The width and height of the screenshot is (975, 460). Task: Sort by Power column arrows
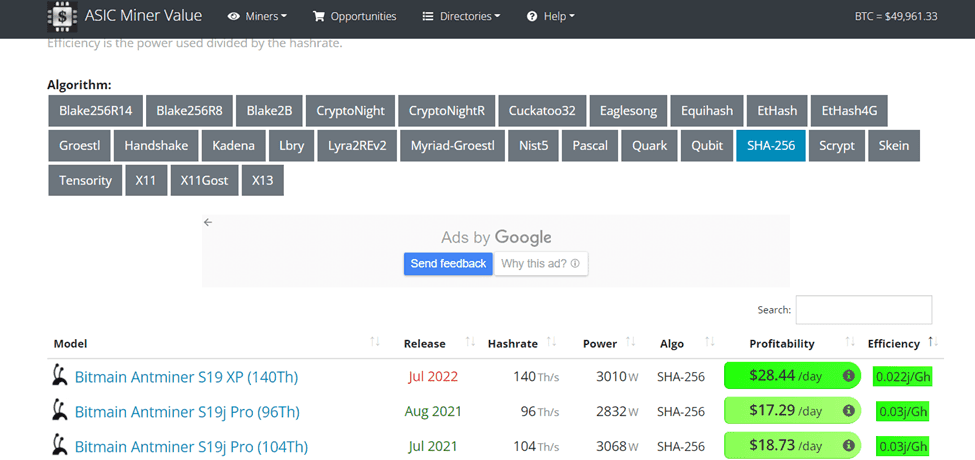(631, 342)
